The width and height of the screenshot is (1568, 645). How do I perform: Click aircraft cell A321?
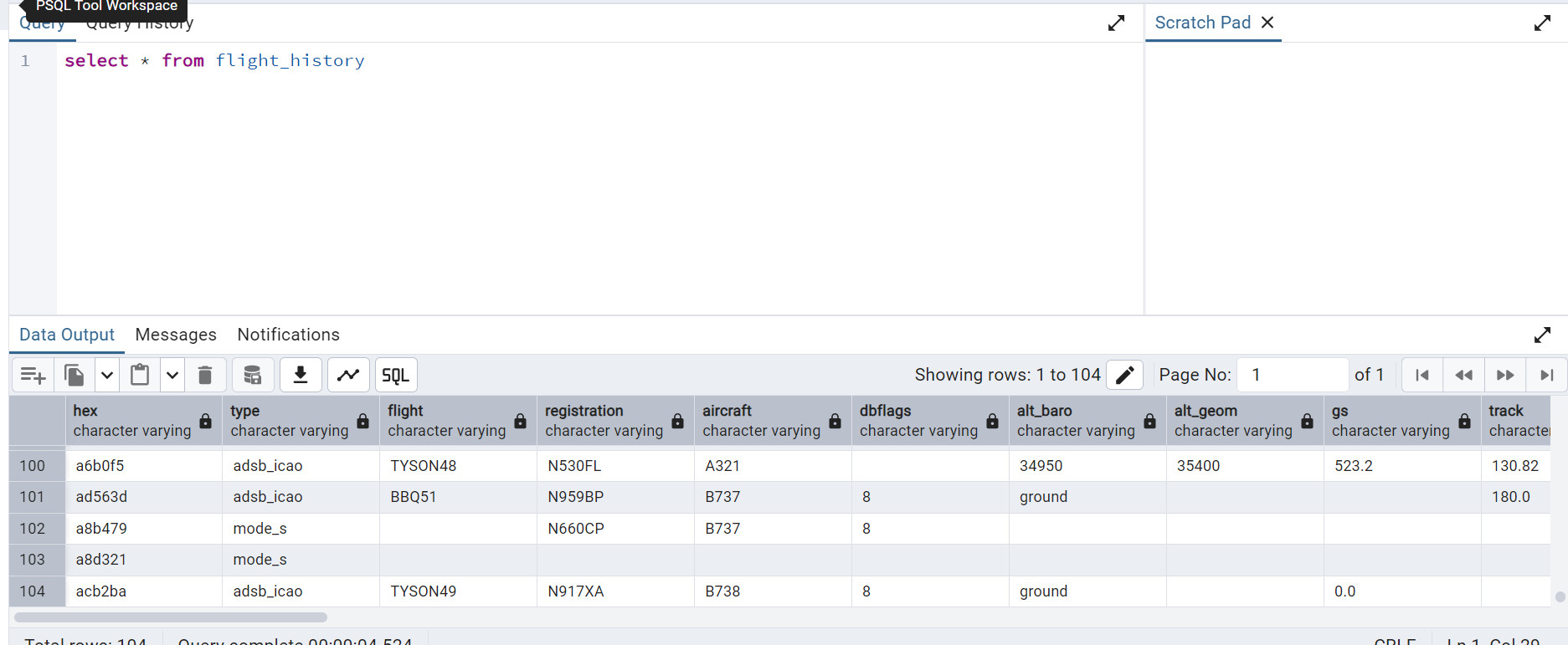(x=774, y=466)
